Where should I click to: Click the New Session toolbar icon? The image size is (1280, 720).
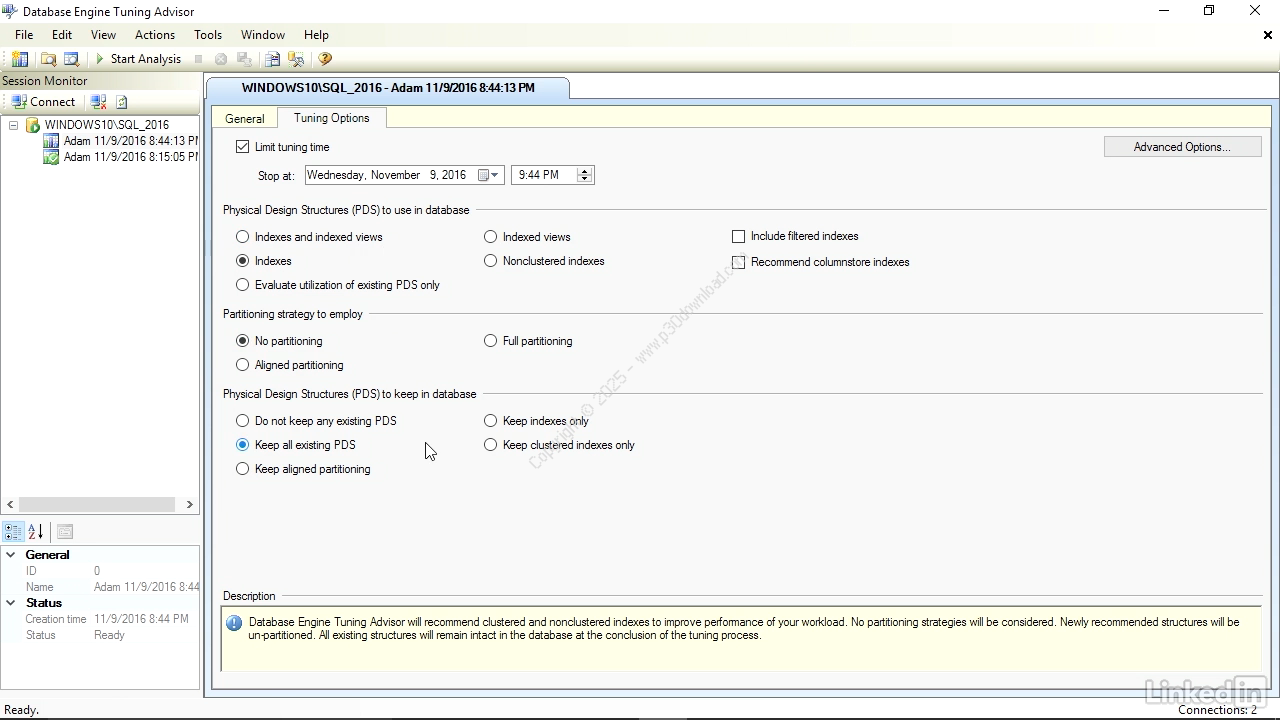point(20,59)
